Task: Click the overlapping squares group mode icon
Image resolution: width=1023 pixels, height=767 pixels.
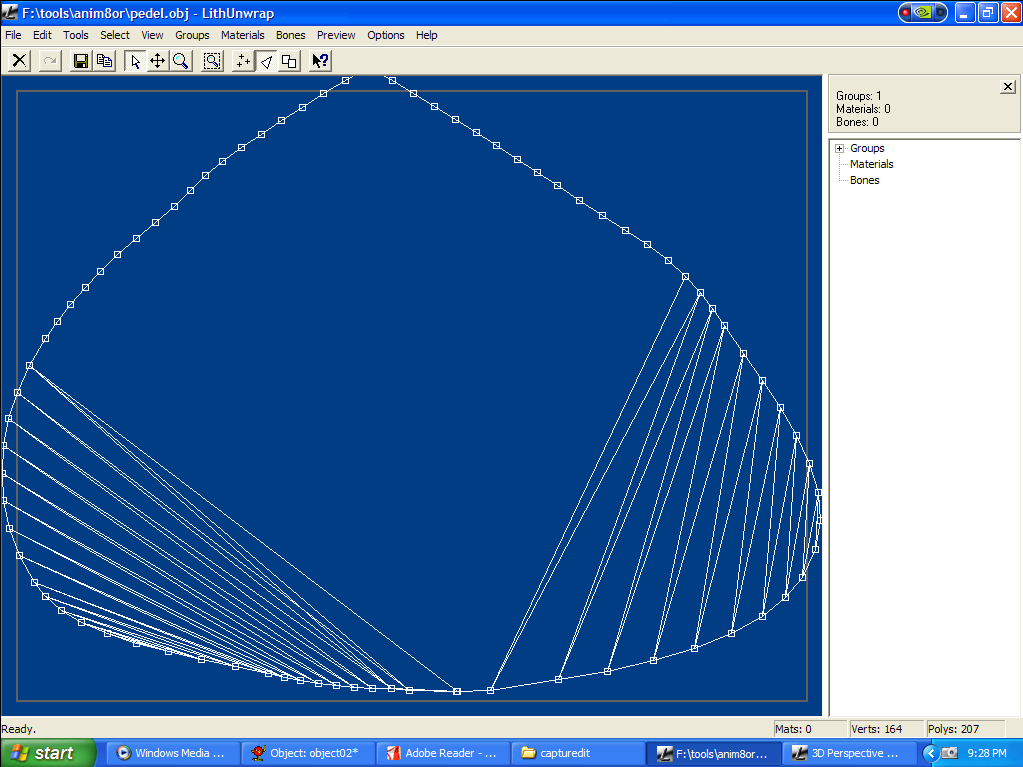Action: [289, 61]
